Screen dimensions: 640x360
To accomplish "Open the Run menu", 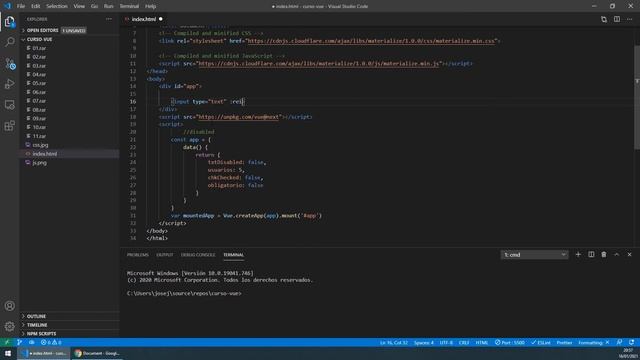I will (x=109, y=6).
